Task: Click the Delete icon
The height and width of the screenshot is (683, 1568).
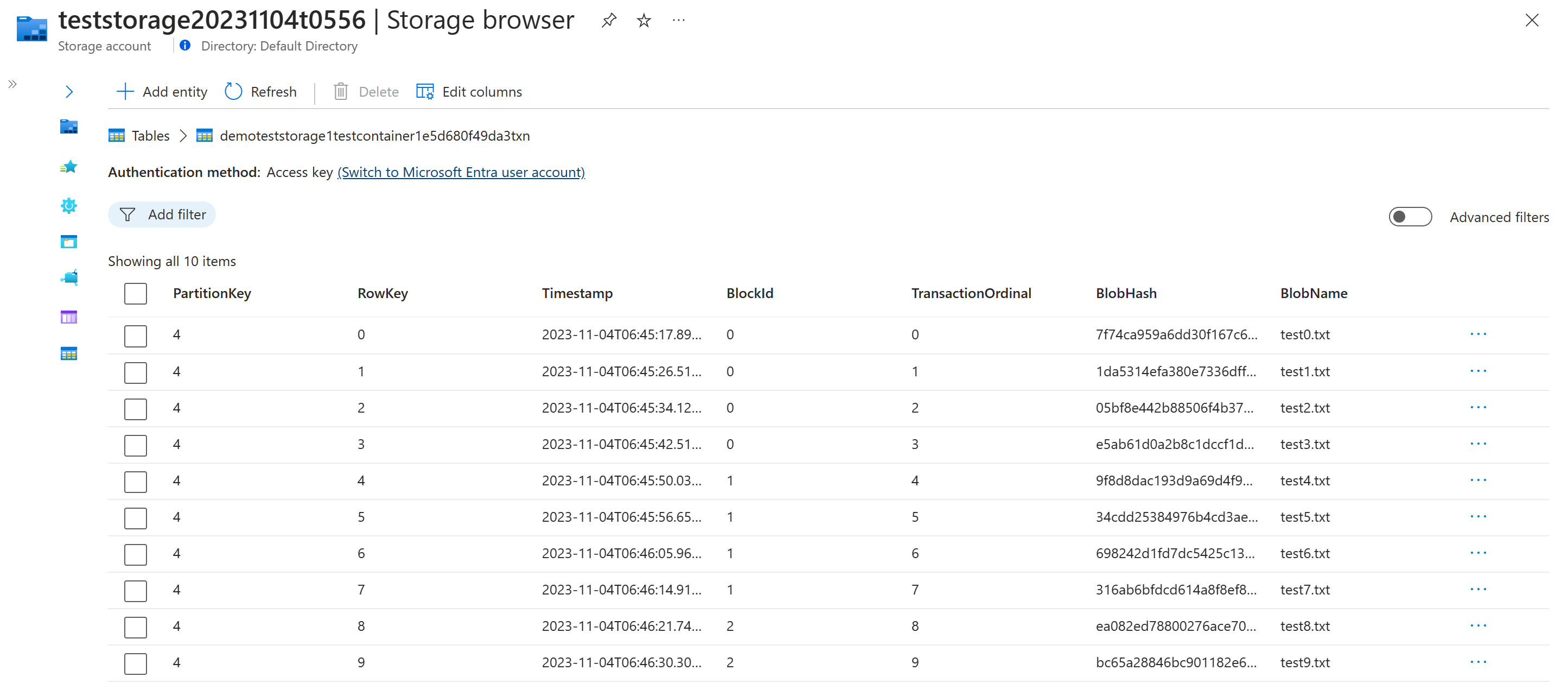Action: point(340,91)
